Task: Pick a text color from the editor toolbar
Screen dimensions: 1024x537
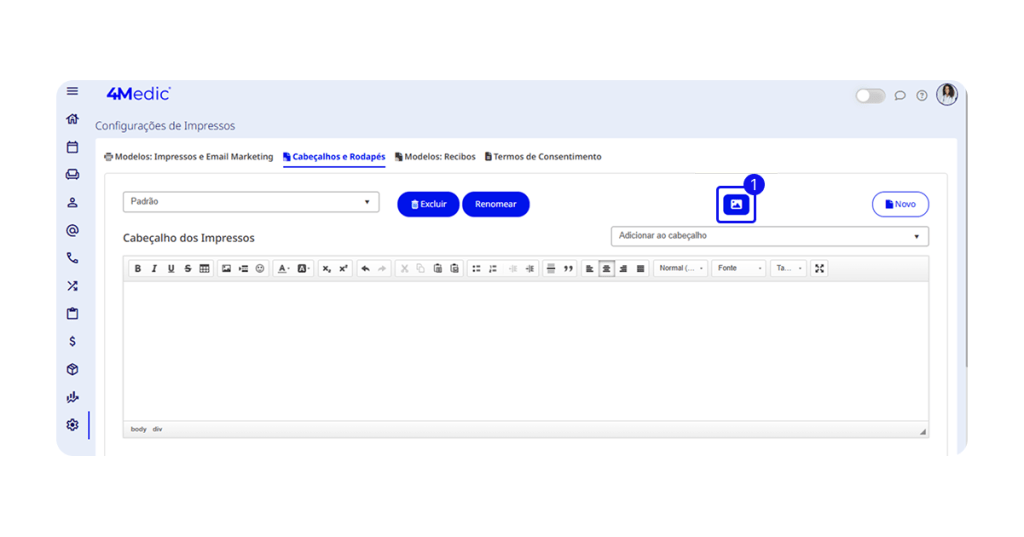Action: click(x=283, y=269)
